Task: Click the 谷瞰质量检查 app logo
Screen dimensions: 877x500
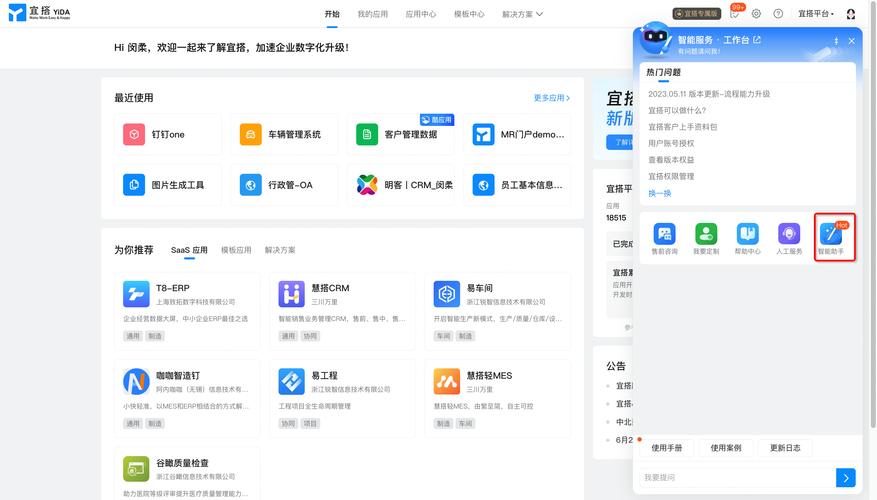Action: 136,469
